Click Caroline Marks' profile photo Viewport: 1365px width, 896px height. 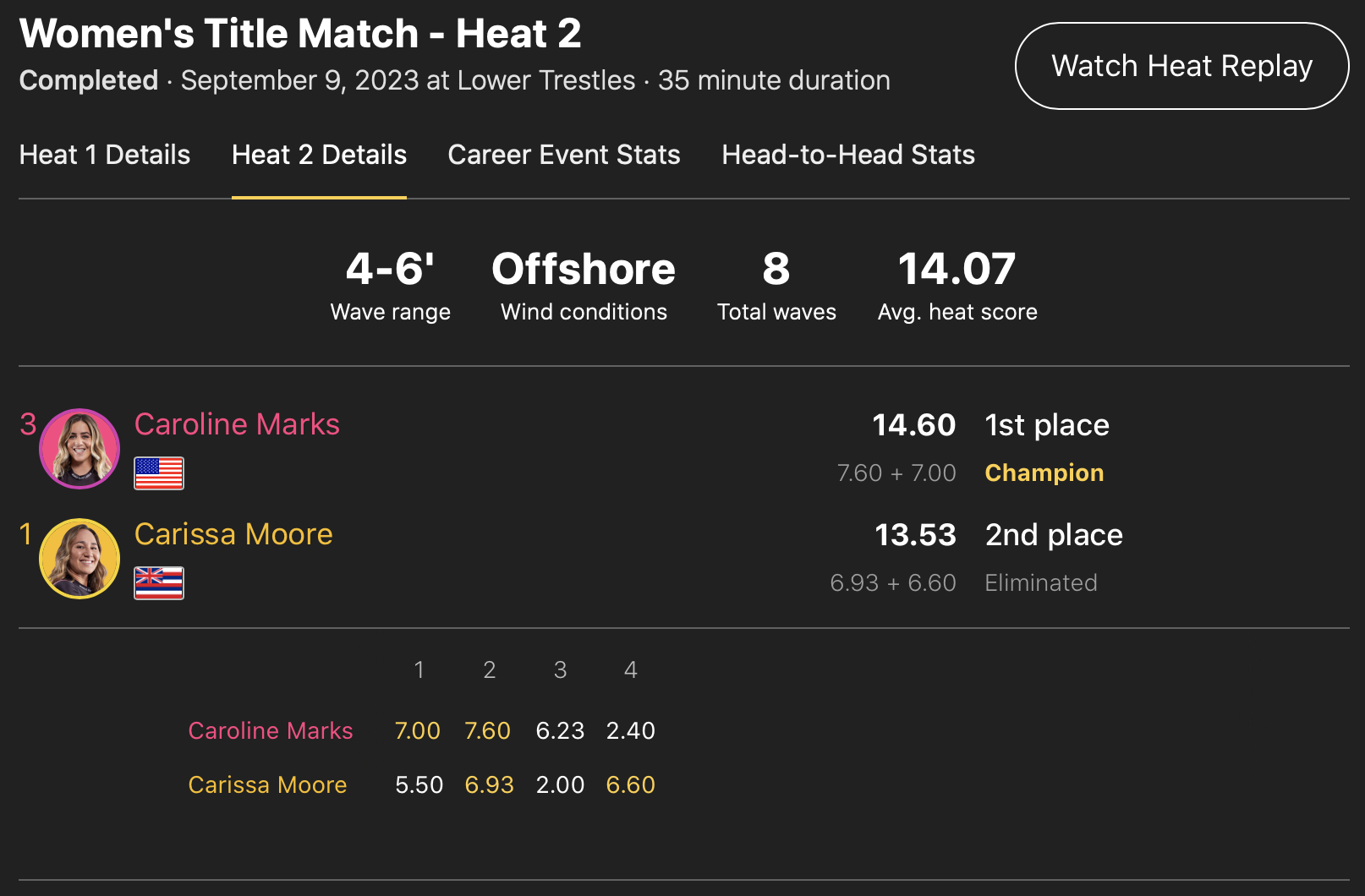[x=79, y=449]
